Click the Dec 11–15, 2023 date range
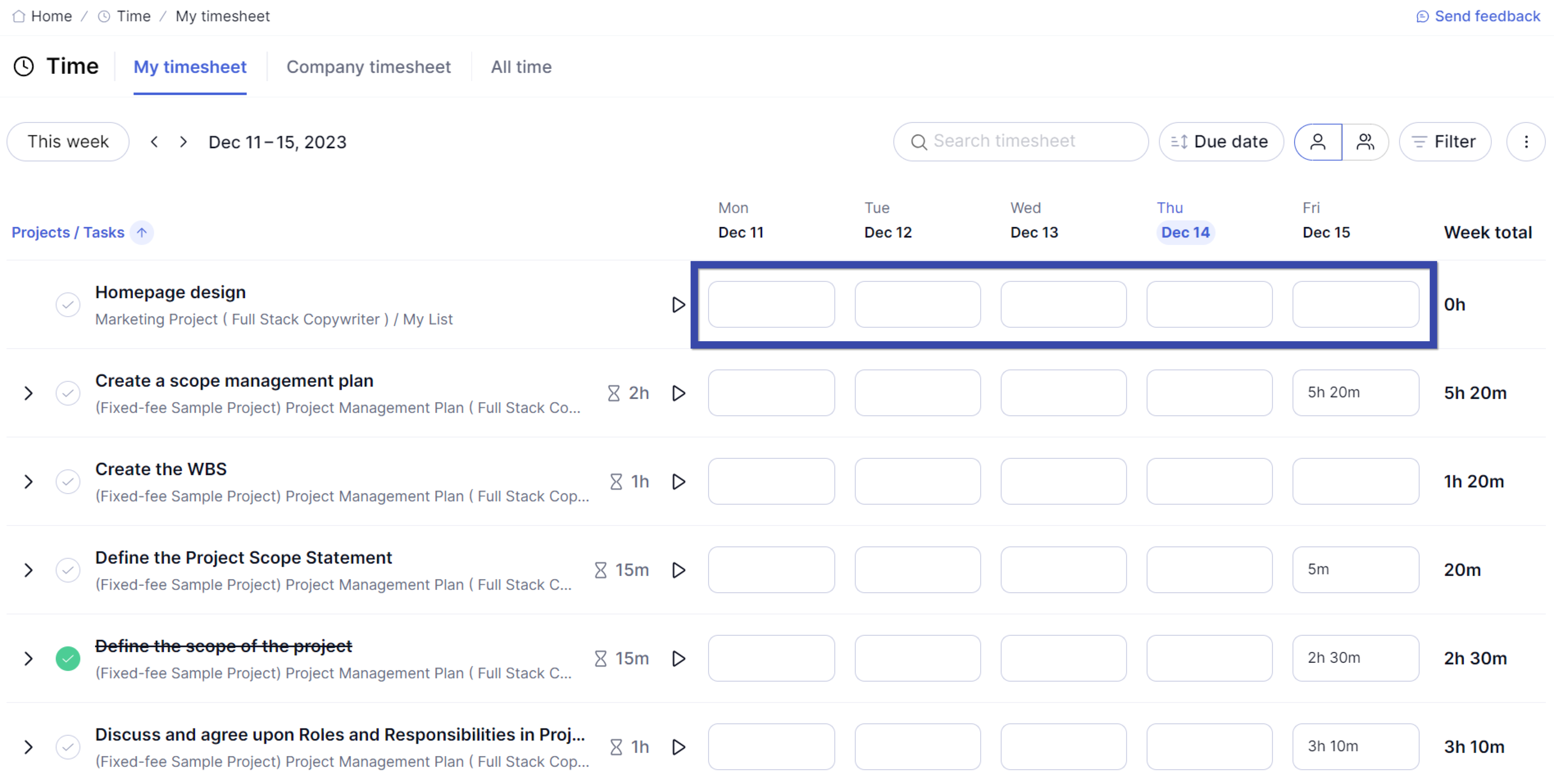Image resolution: width=1554 pixels, height=784 pixels. tap(277, 142)
